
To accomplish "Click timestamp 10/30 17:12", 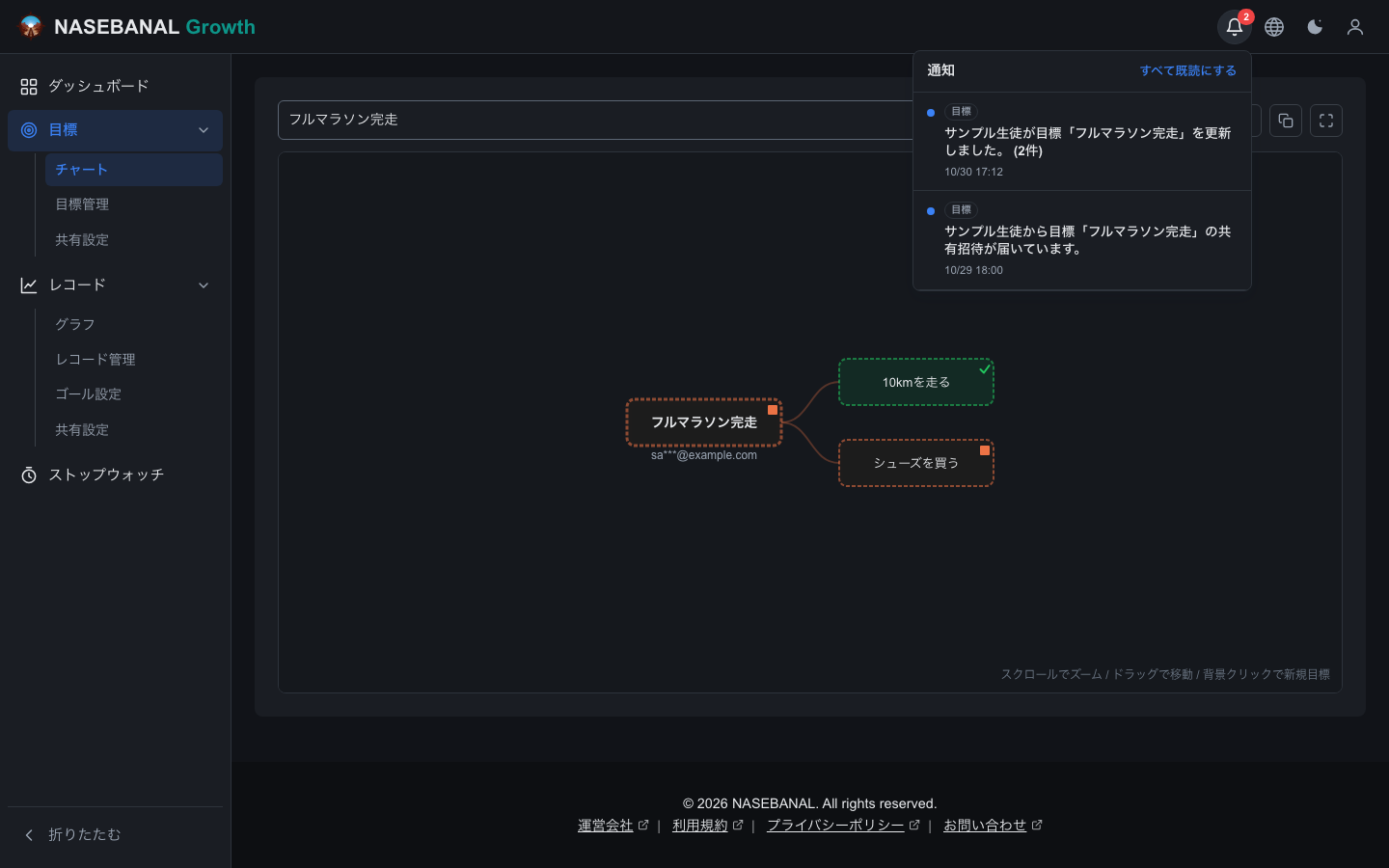I will (x=973, y=172).
